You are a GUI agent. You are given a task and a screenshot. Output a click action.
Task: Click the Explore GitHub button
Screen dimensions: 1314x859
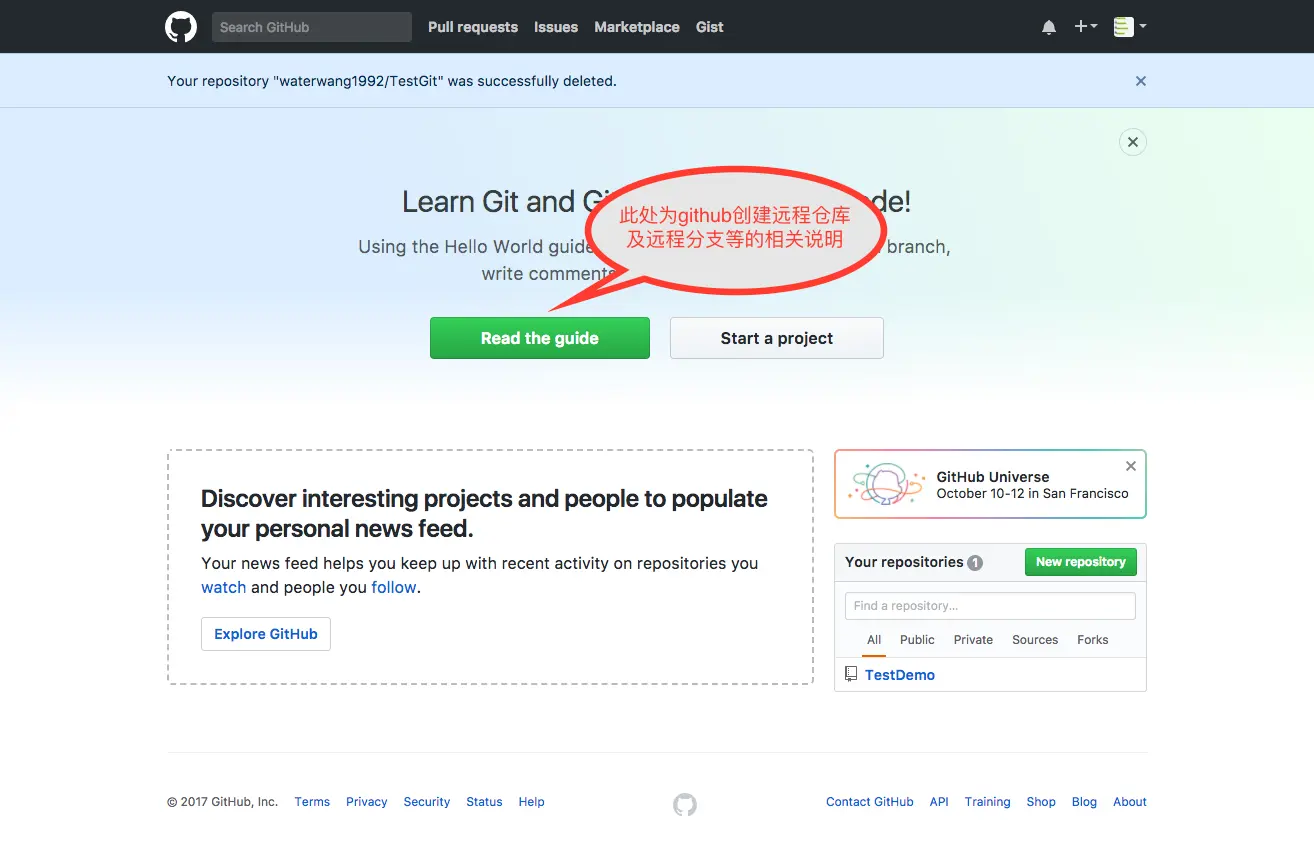(x=266, y=634)
